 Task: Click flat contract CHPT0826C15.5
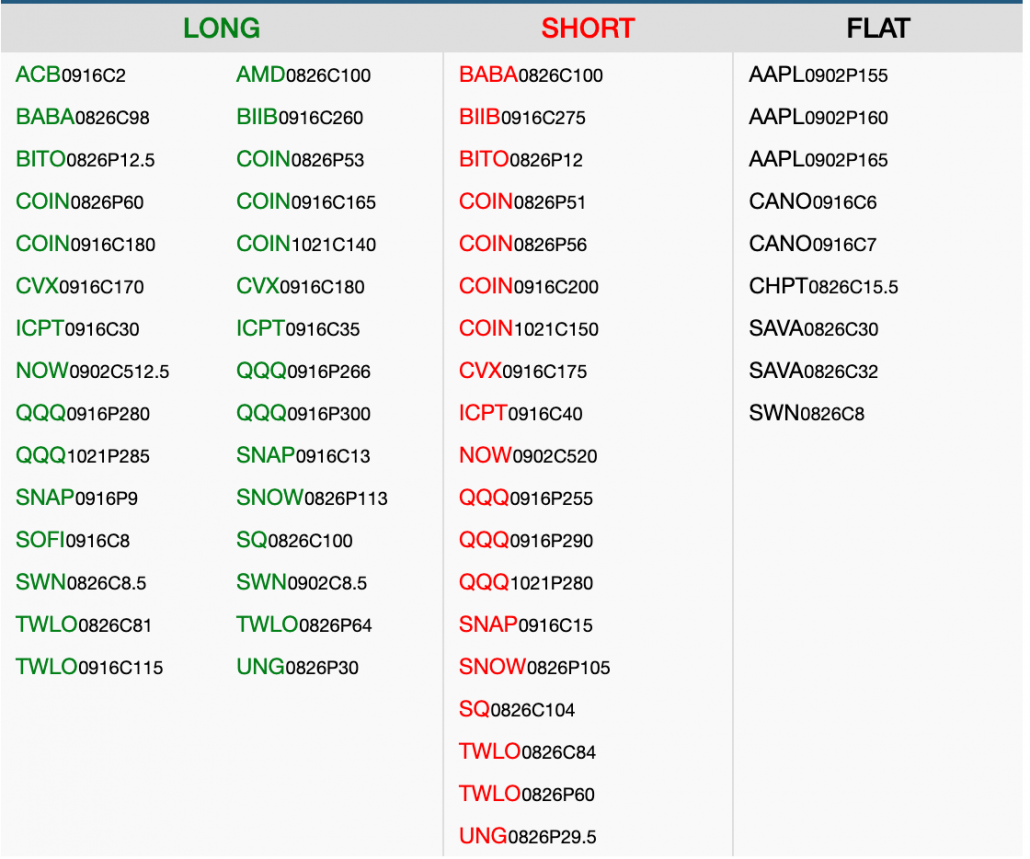click(x=823, y=287)
